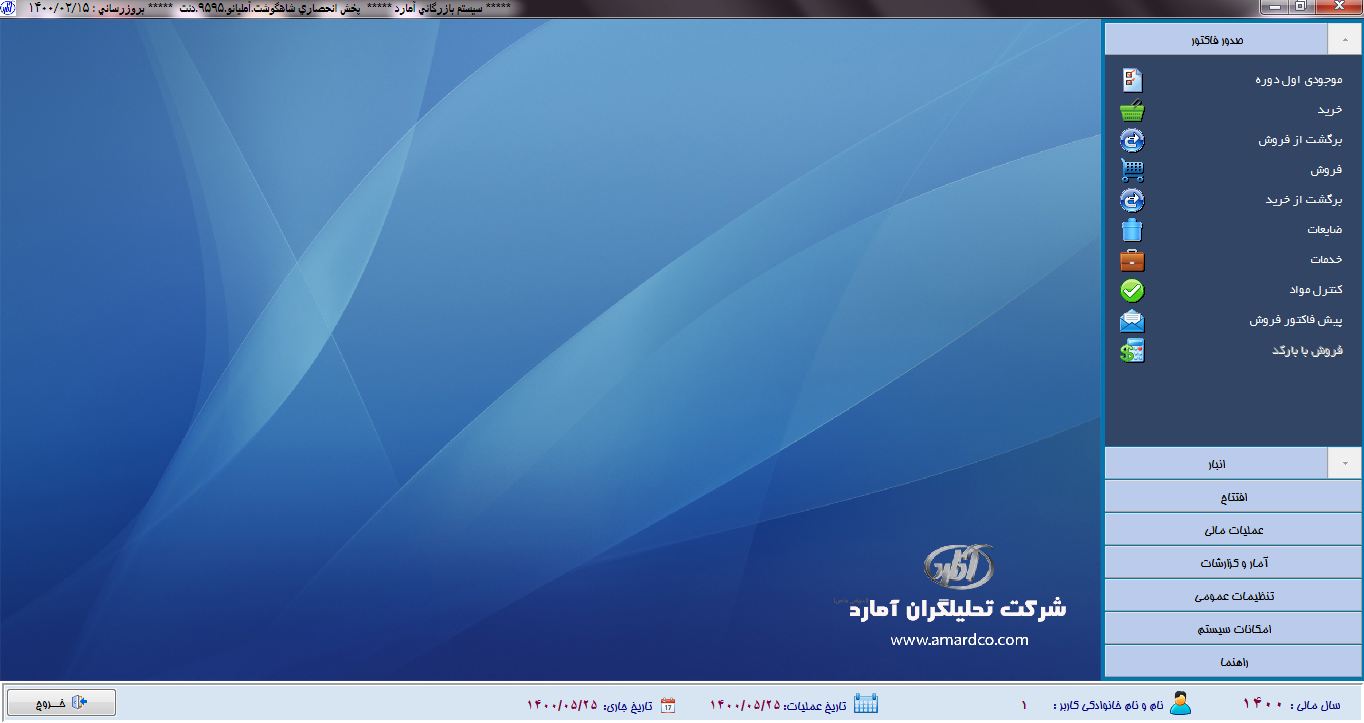Open the راهنما help section

(x=1233, y=662)
